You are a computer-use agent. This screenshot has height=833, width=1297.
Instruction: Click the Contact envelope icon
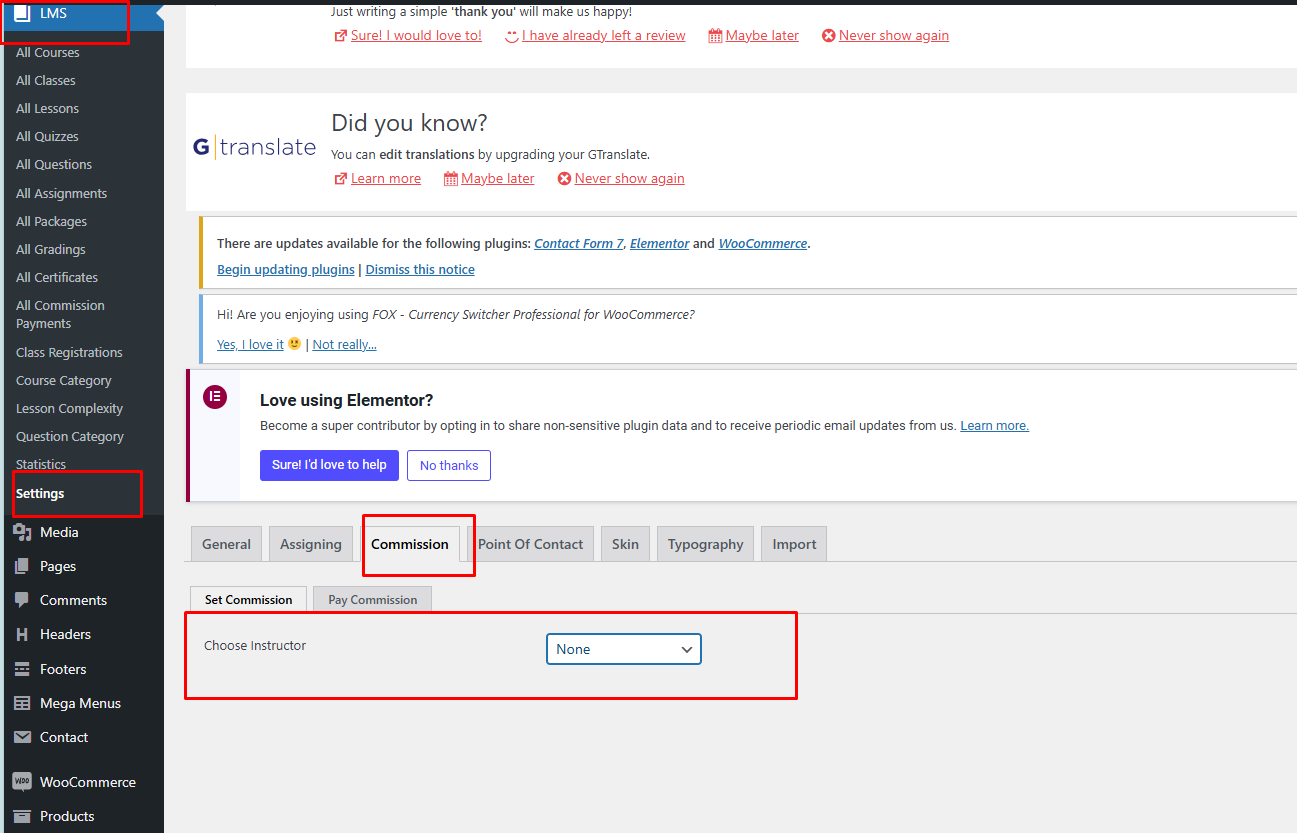pos(22,737)
